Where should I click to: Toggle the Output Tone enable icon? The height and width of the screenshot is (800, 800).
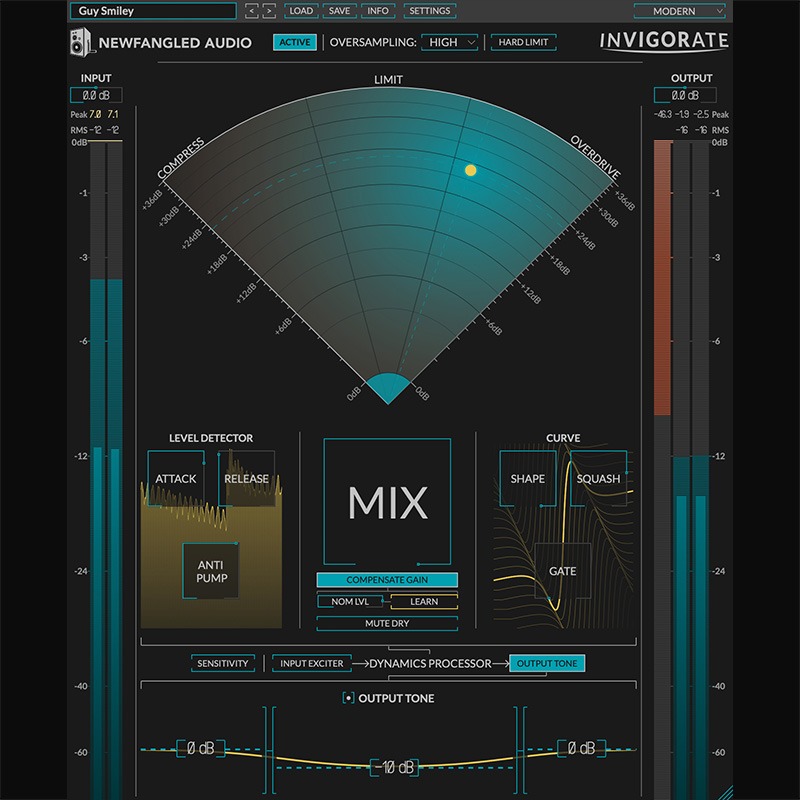pos(348,698)
